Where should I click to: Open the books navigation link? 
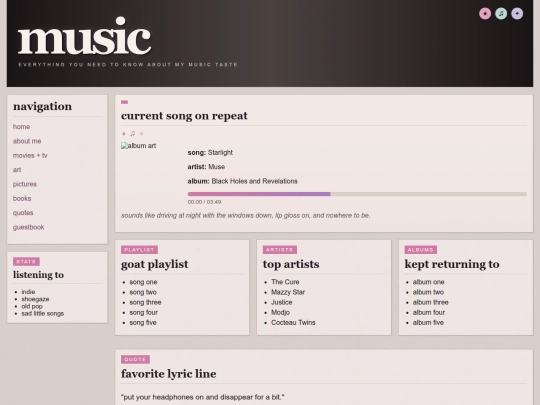(x=22, y=199)
